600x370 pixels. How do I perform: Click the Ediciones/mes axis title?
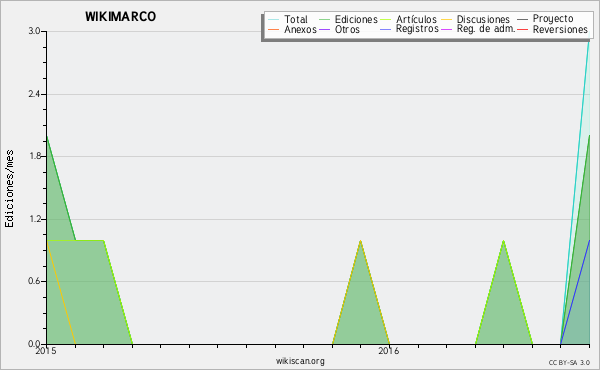tap(9, 189)
